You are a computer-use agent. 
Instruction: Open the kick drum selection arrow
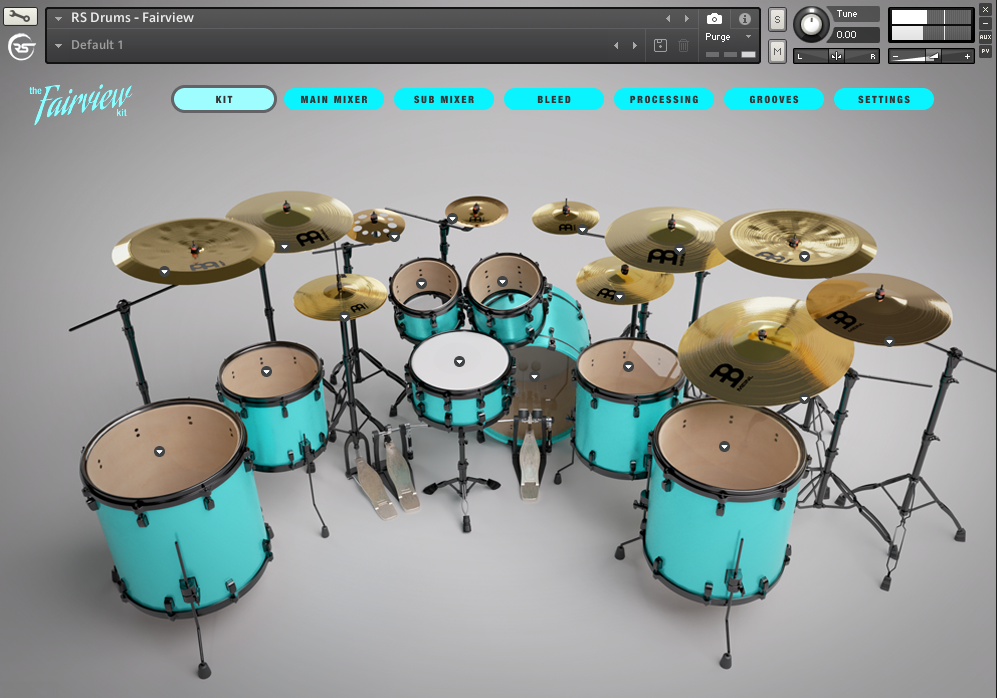[534, 377]
